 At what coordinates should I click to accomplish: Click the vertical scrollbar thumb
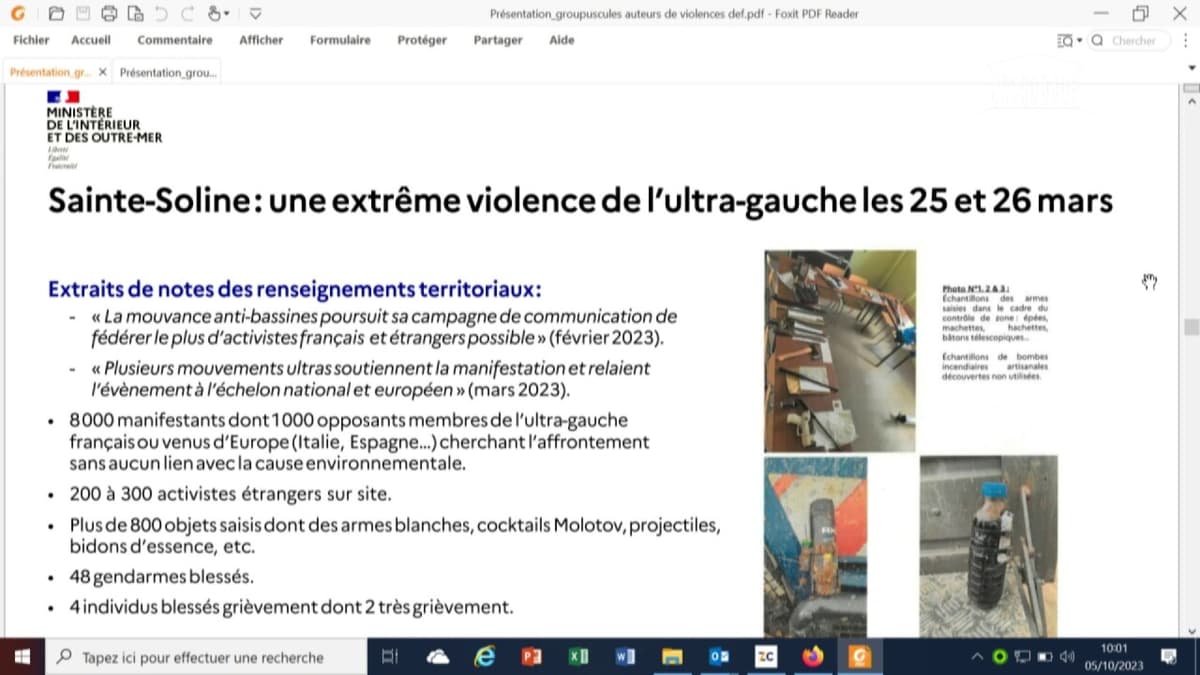[x=1190, y=327]
